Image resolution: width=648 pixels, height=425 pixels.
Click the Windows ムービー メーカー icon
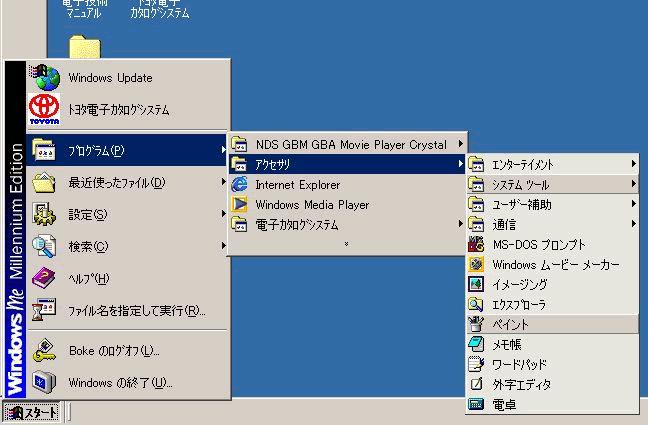coord(476,264)
